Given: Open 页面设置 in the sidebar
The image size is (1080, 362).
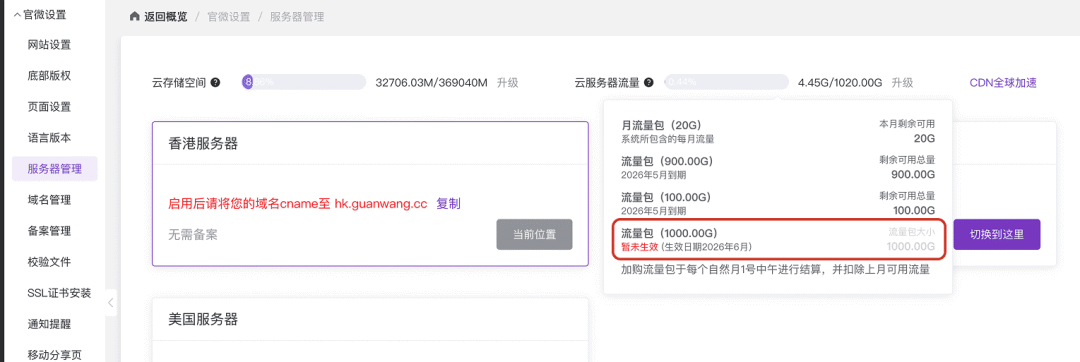Looking at the screenshot, I should tap(49, 107).
